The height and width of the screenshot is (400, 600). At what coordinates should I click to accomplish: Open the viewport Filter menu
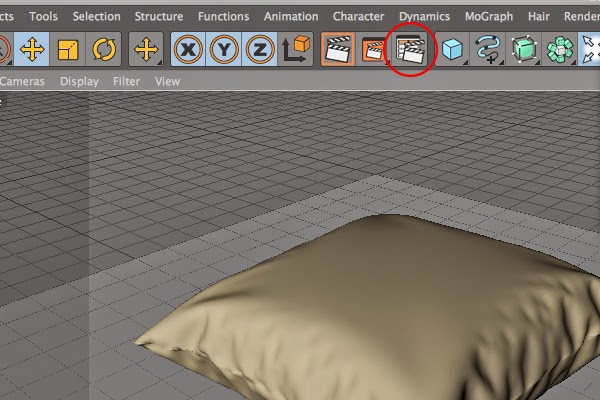tap(126, 81)
